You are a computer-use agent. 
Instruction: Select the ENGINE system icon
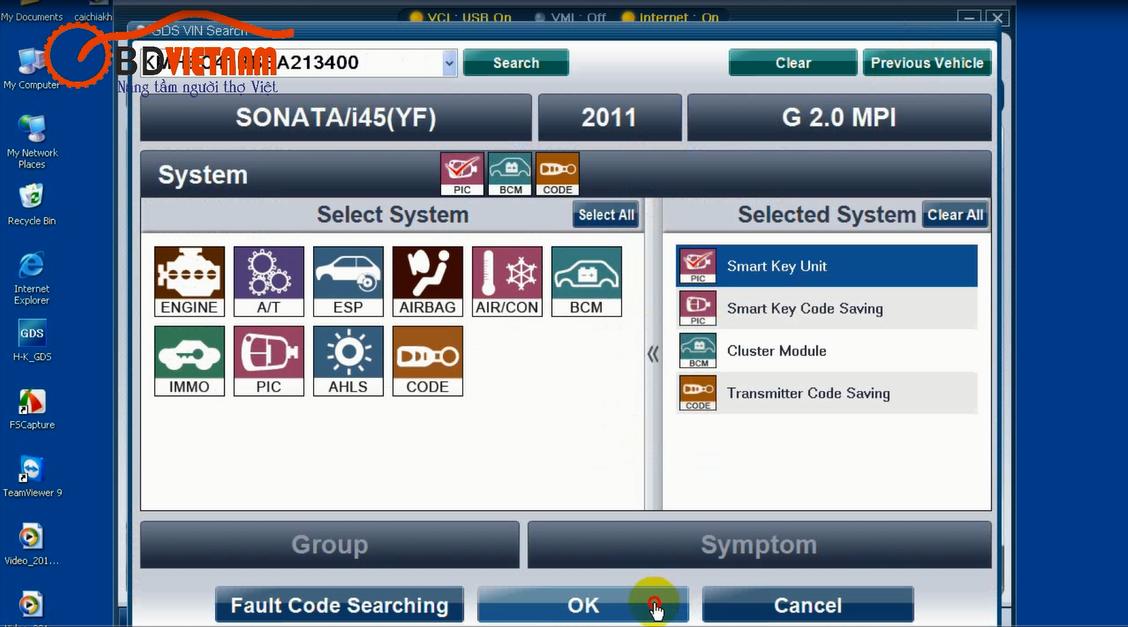[x=189, y=281]
